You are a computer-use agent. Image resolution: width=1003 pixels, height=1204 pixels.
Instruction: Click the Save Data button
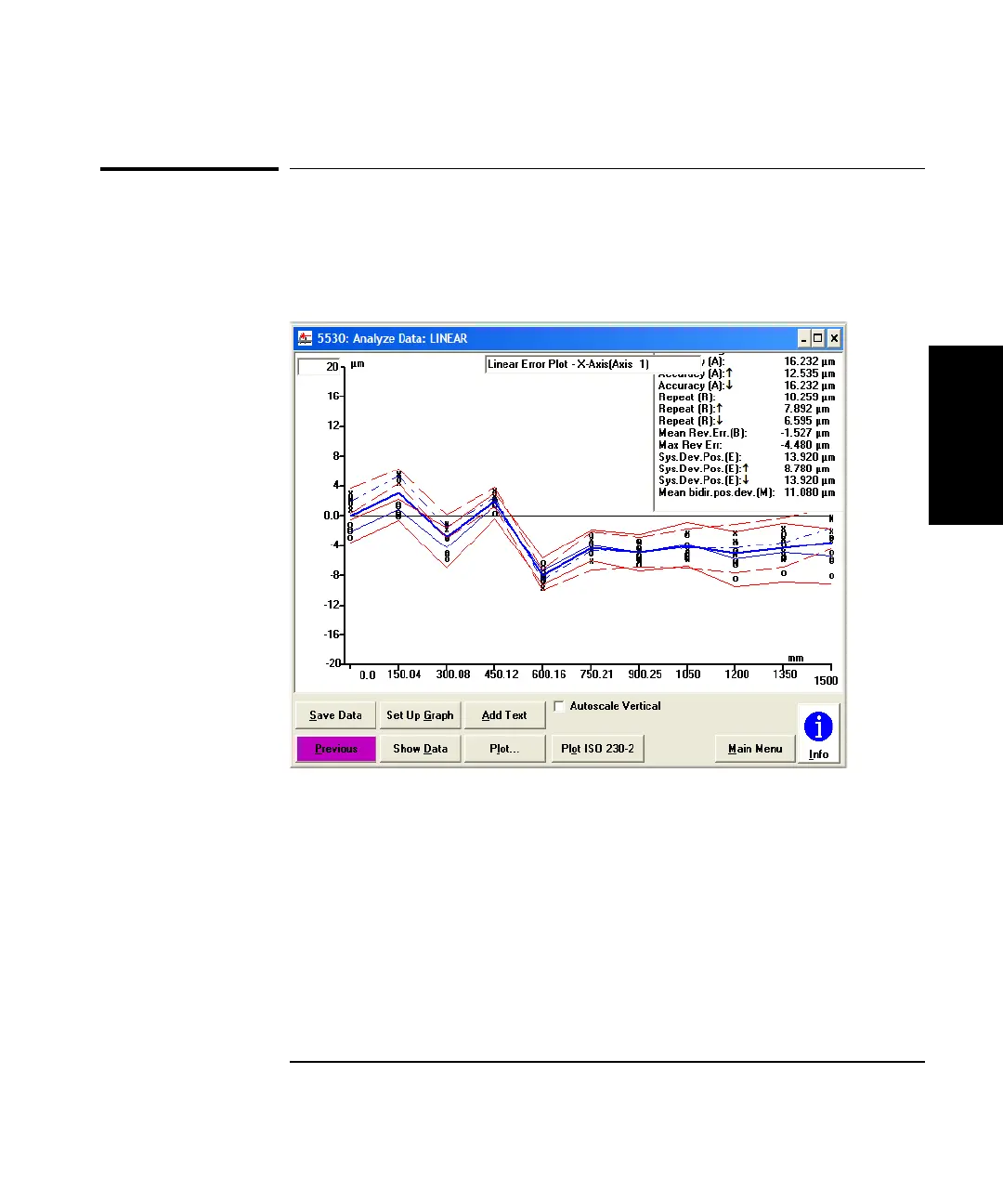pyautogui.click(x=335, y=715)
